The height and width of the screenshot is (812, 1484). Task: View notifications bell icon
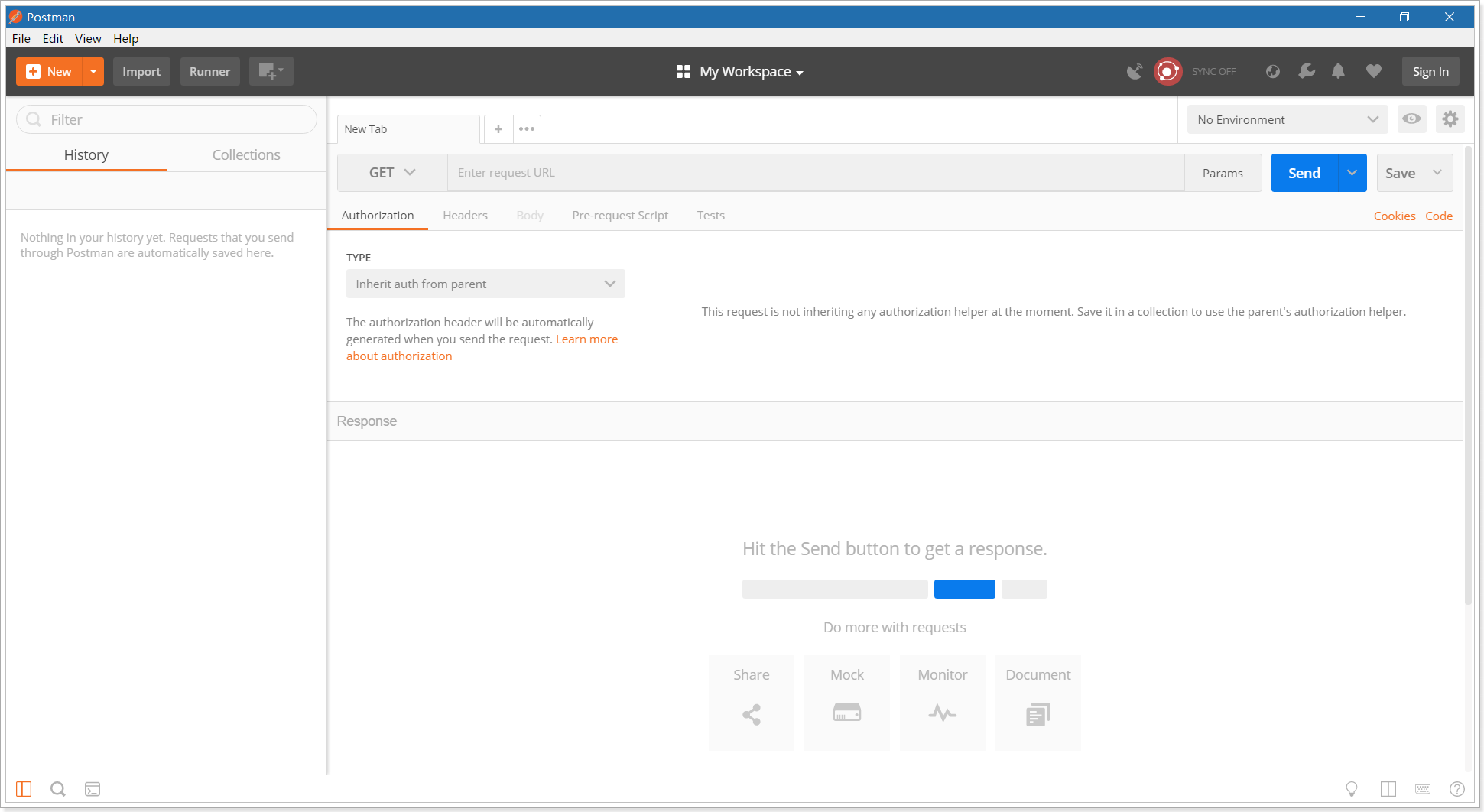1338,71
